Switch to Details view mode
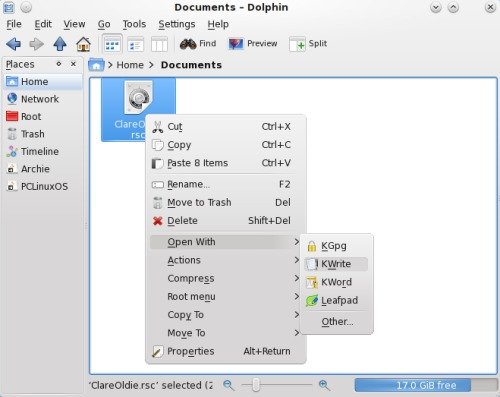 point(136,44)
